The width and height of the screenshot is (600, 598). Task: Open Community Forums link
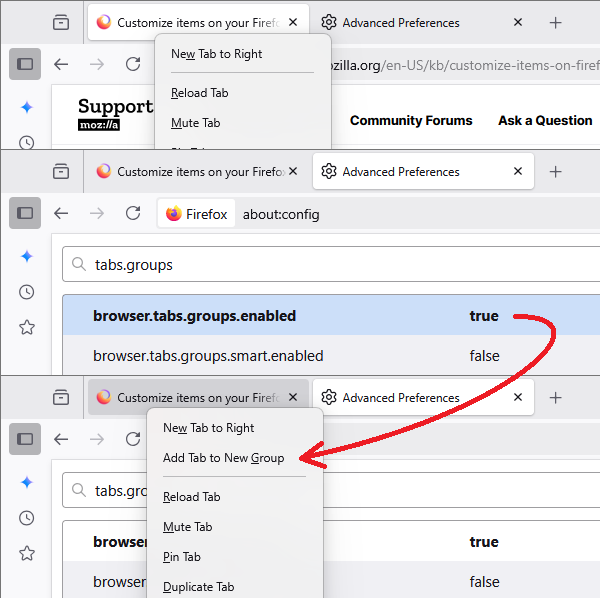point(411,121)
